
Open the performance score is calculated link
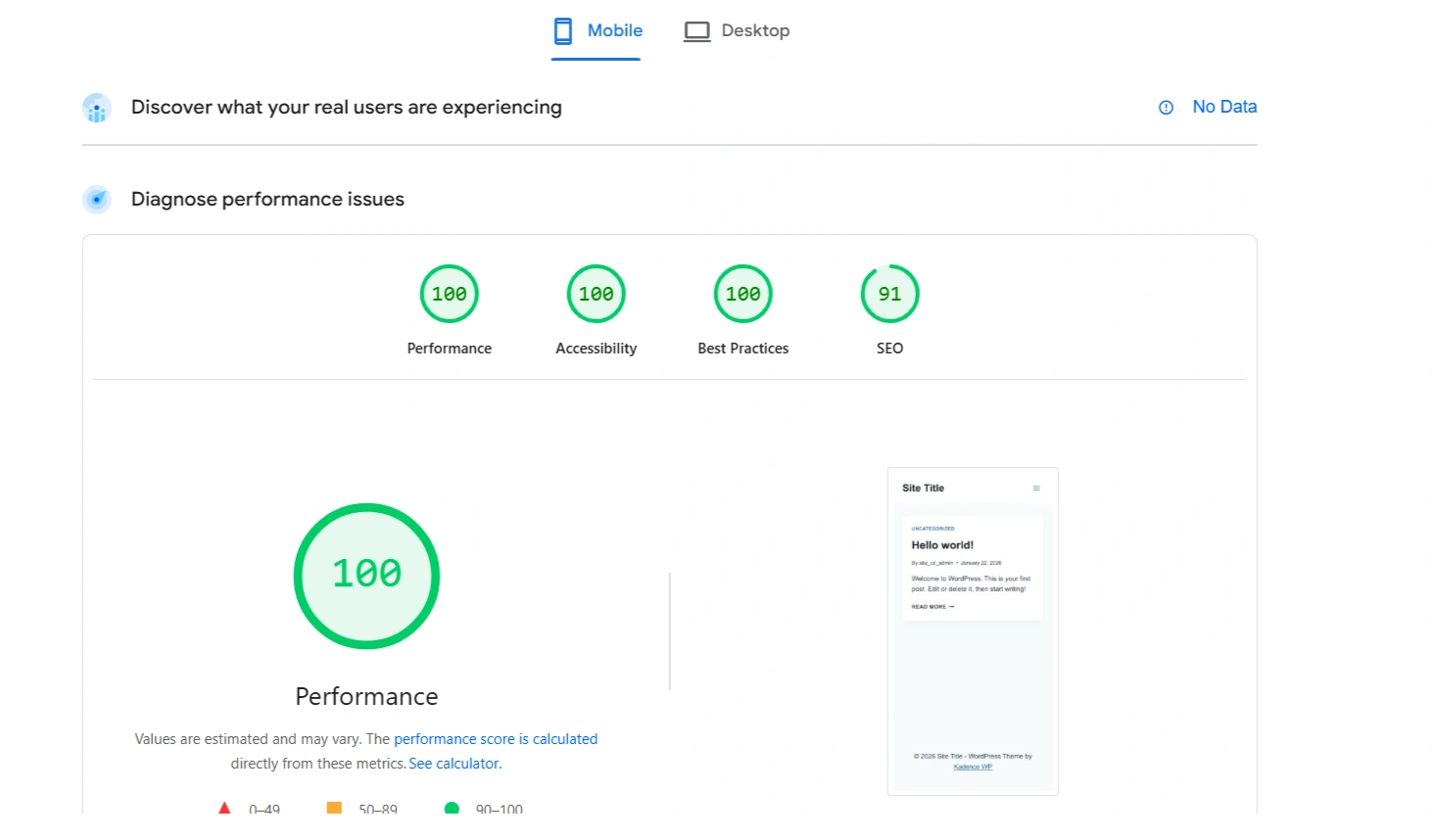496,739
